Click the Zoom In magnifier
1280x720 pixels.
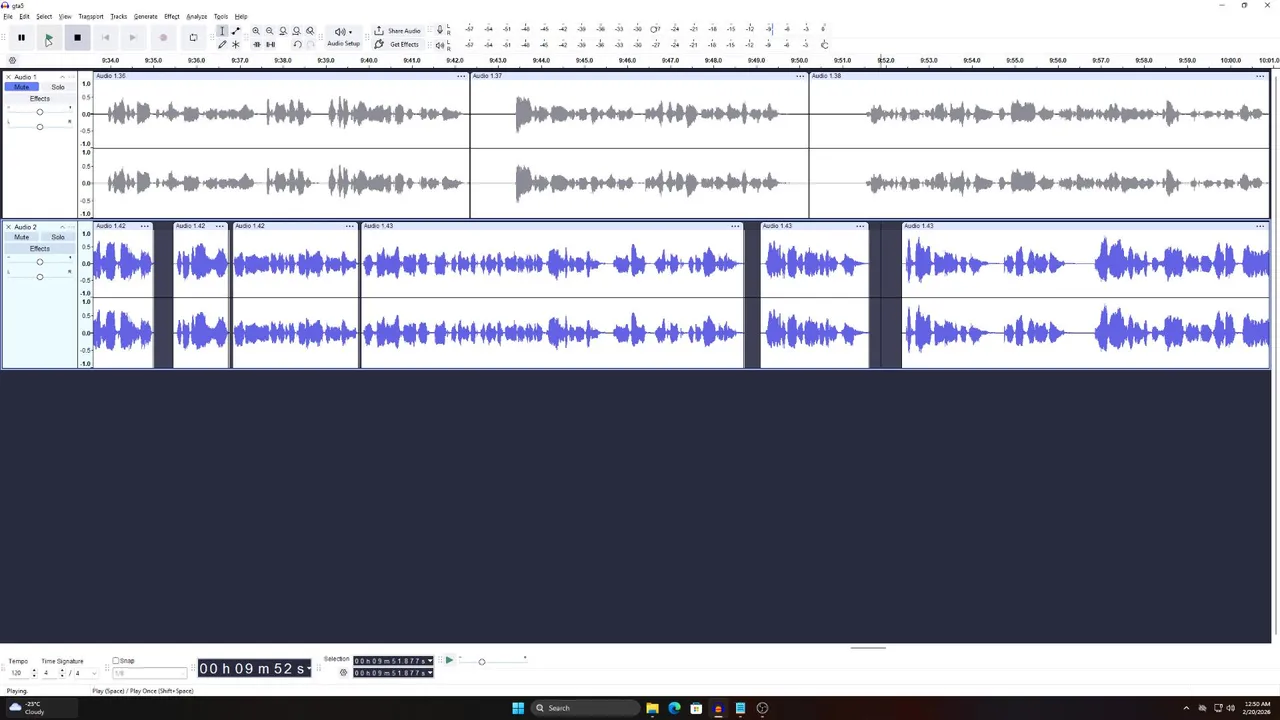click(256, 31)
